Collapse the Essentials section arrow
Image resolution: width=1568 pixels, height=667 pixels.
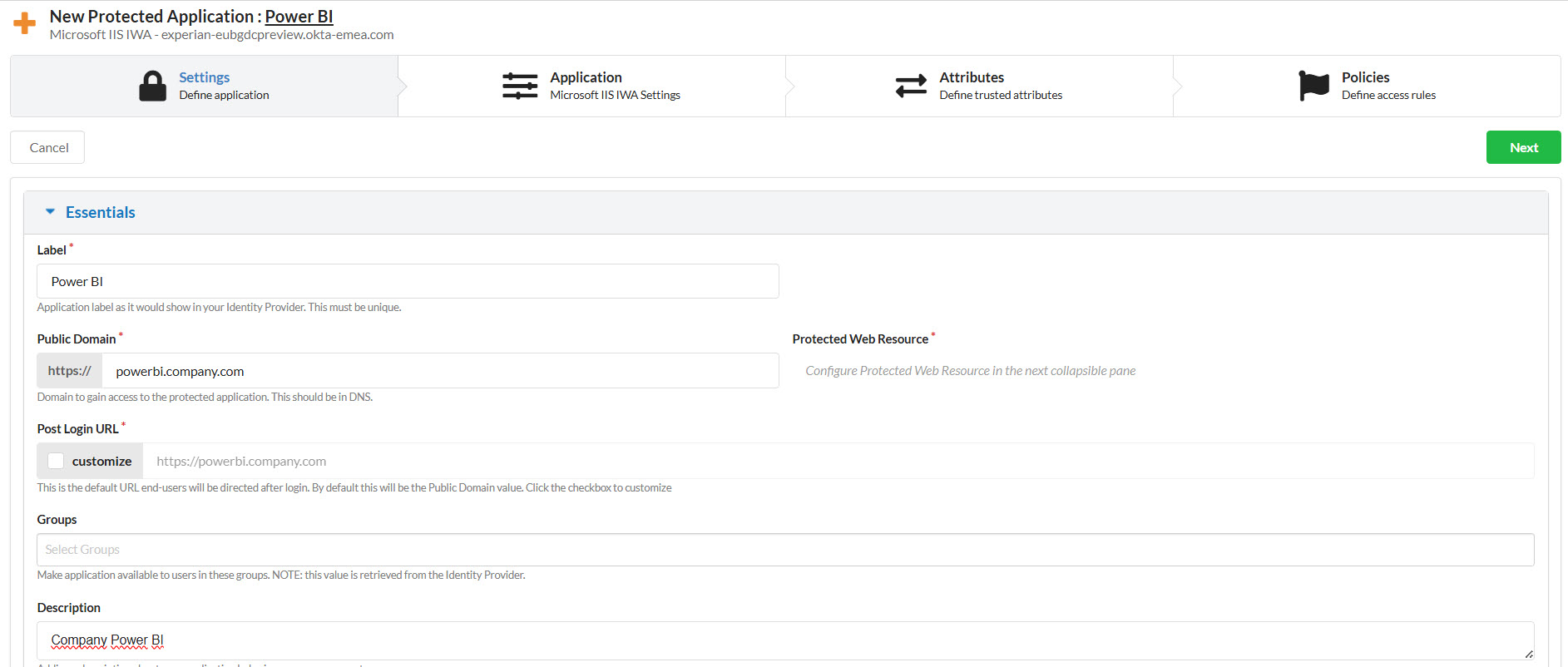coord(50,212)
